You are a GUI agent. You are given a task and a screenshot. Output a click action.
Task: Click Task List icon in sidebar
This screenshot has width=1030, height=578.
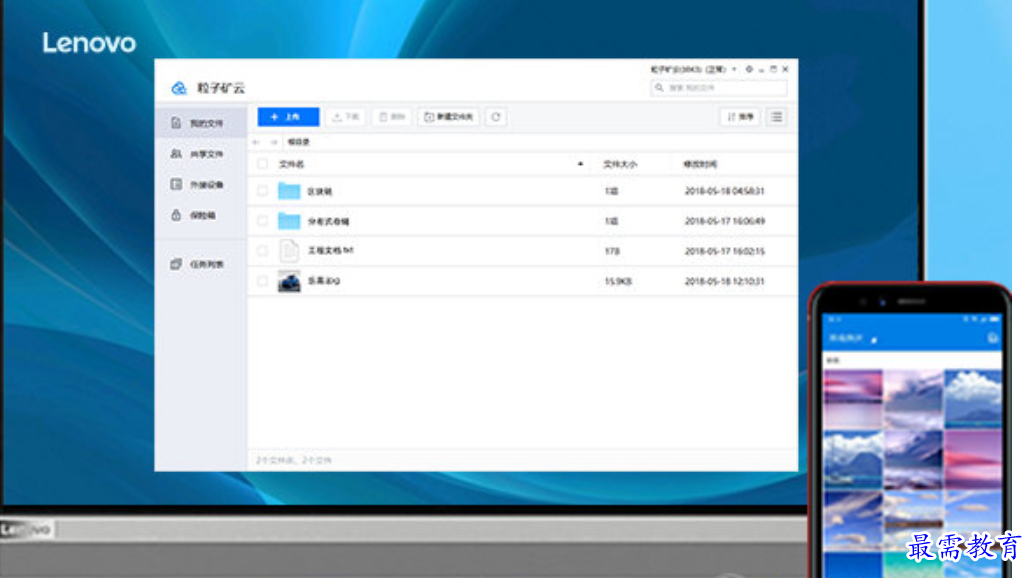click(x=175, y=264)
